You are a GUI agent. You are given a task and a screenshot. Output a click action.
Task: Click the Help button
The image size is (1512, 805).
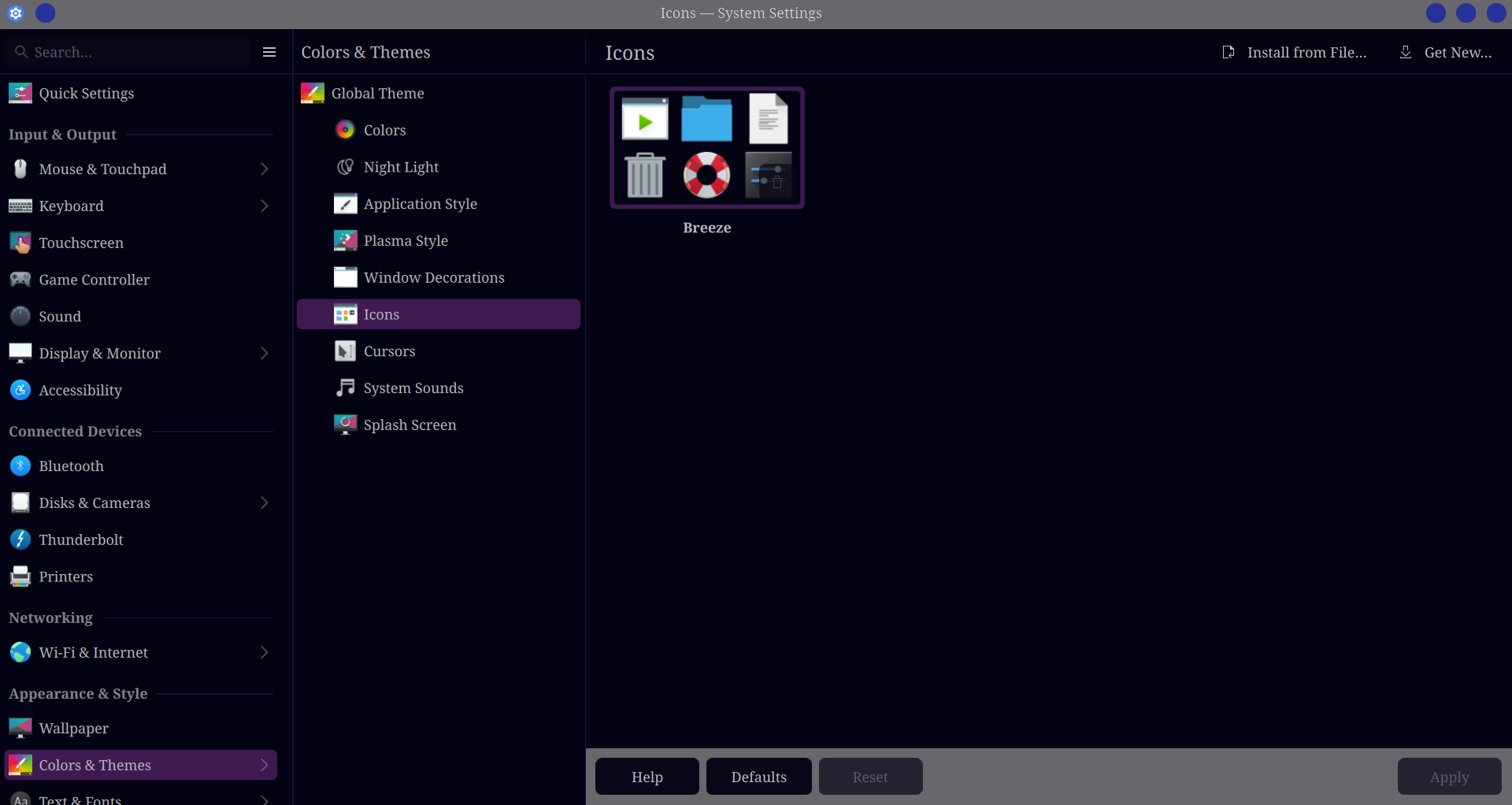647,777
